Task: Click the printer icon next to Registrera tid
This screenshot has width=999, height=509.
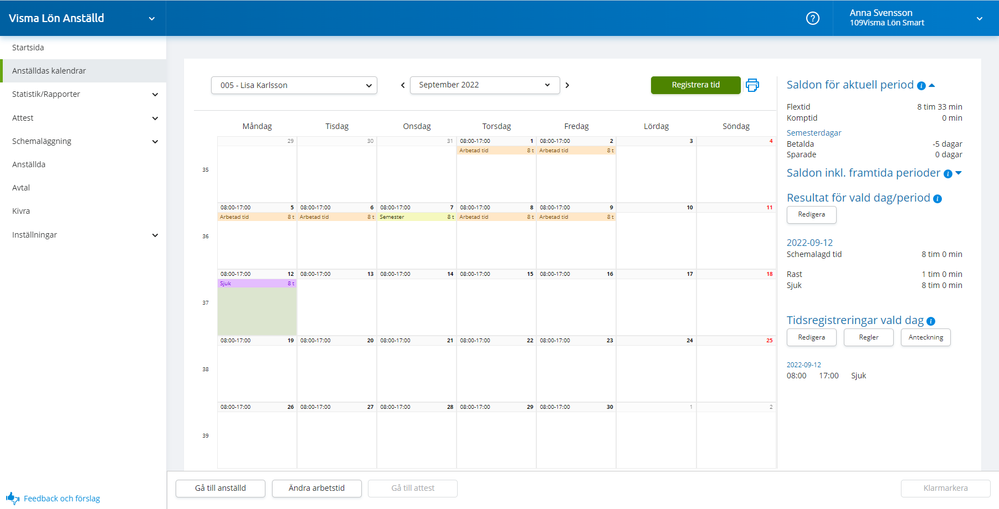Action: tap(752, 85)
